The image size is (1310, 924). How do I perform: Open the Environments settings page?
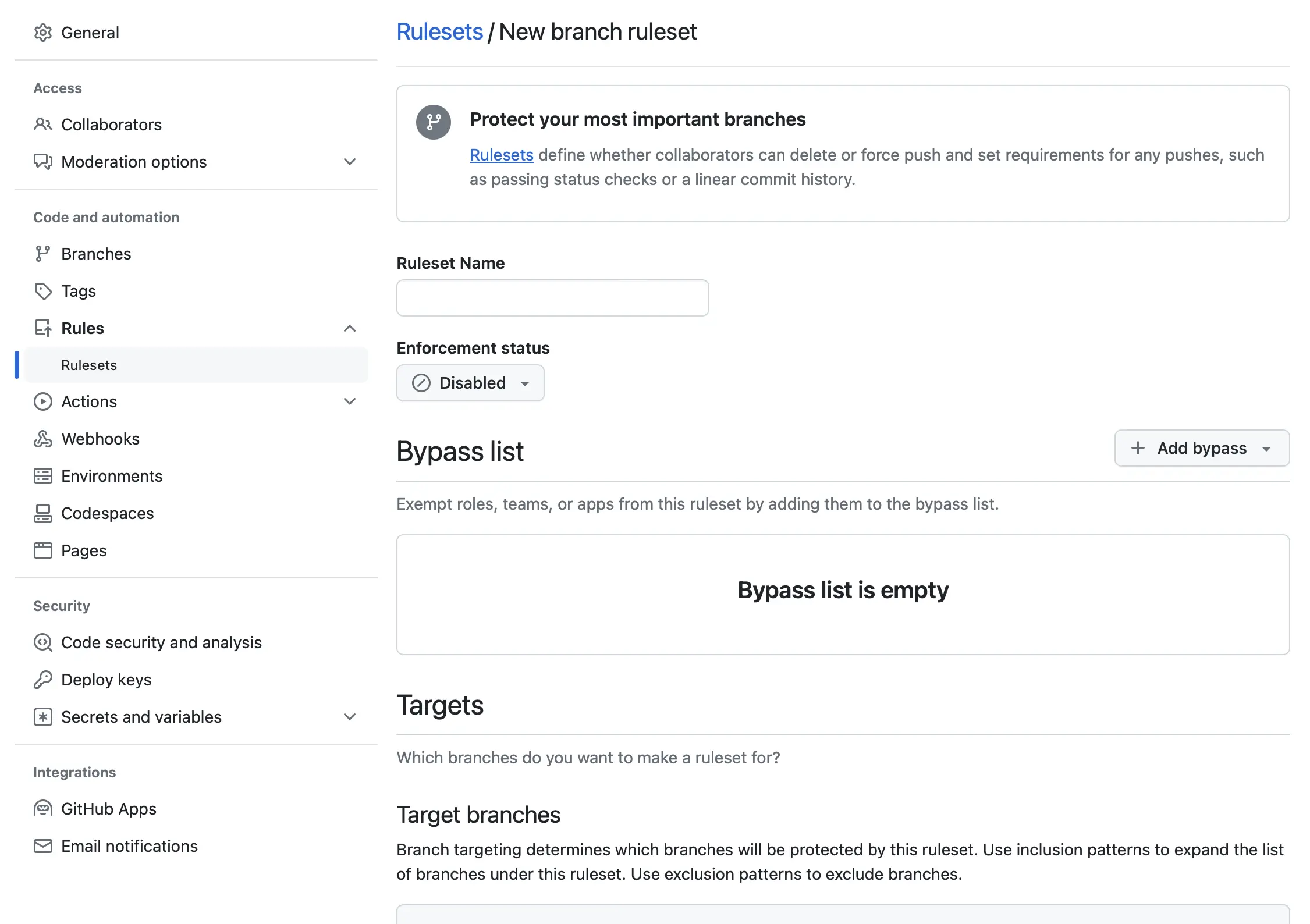(x=112, y=476)
